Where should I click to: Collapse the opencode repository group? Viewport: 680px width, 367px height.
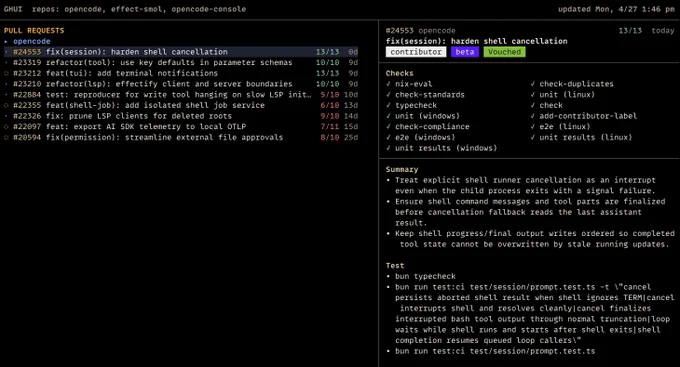tap(27, 41)
